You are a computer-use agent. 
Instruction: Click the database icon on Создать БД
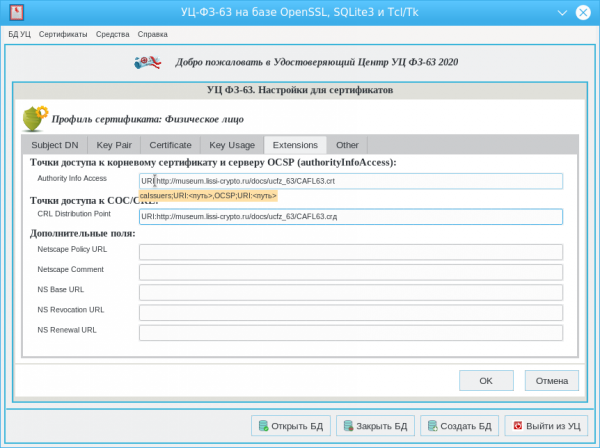pos(433,426)
